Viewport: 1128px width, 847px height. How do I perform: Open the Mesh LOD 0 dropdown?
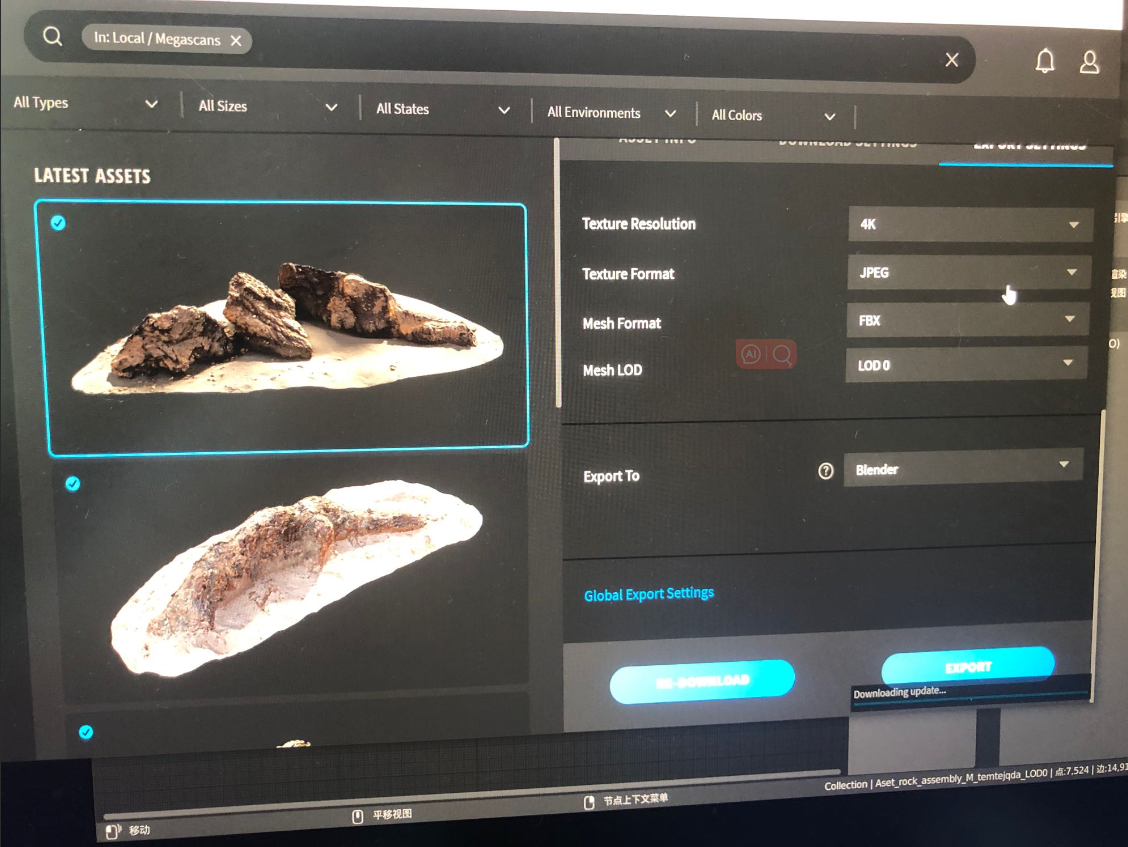(x=966, y=364)
